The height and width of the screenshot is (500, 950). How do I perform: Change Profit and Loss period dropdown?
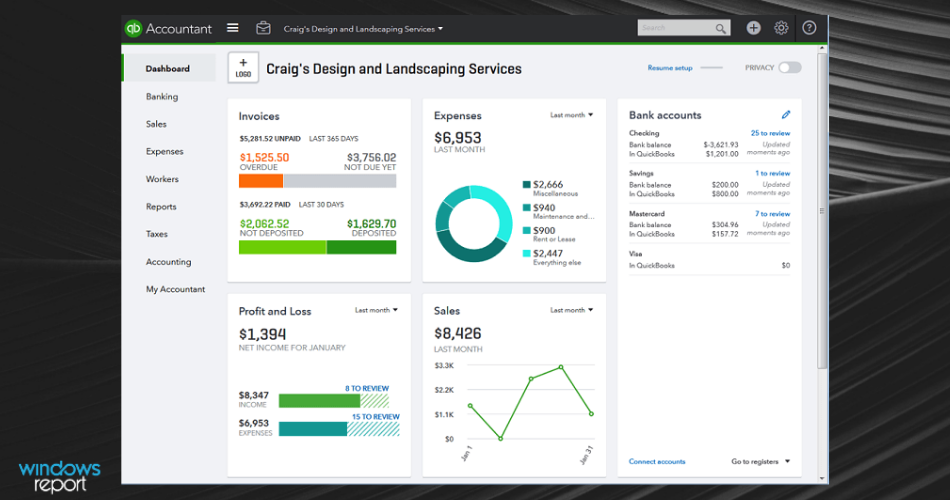376,310
